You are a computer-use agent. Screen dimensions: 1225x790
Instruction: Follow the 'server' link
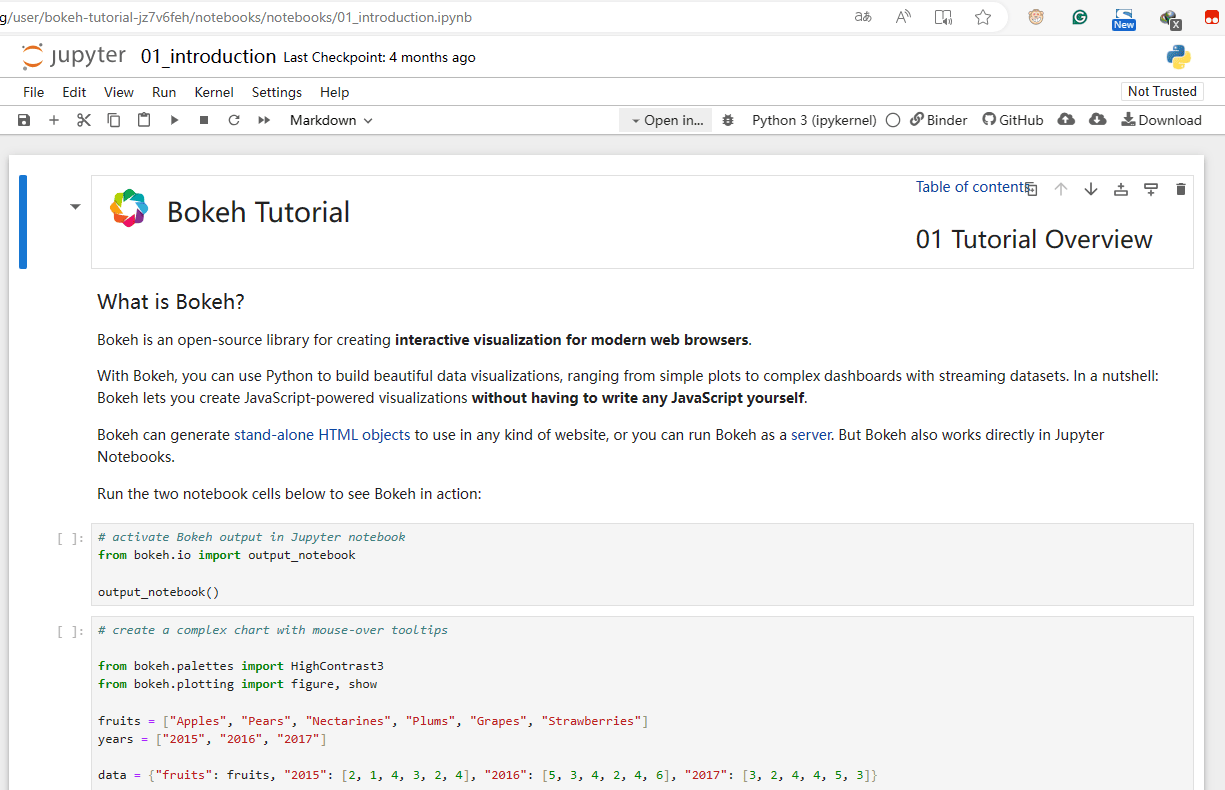point(811,435)
